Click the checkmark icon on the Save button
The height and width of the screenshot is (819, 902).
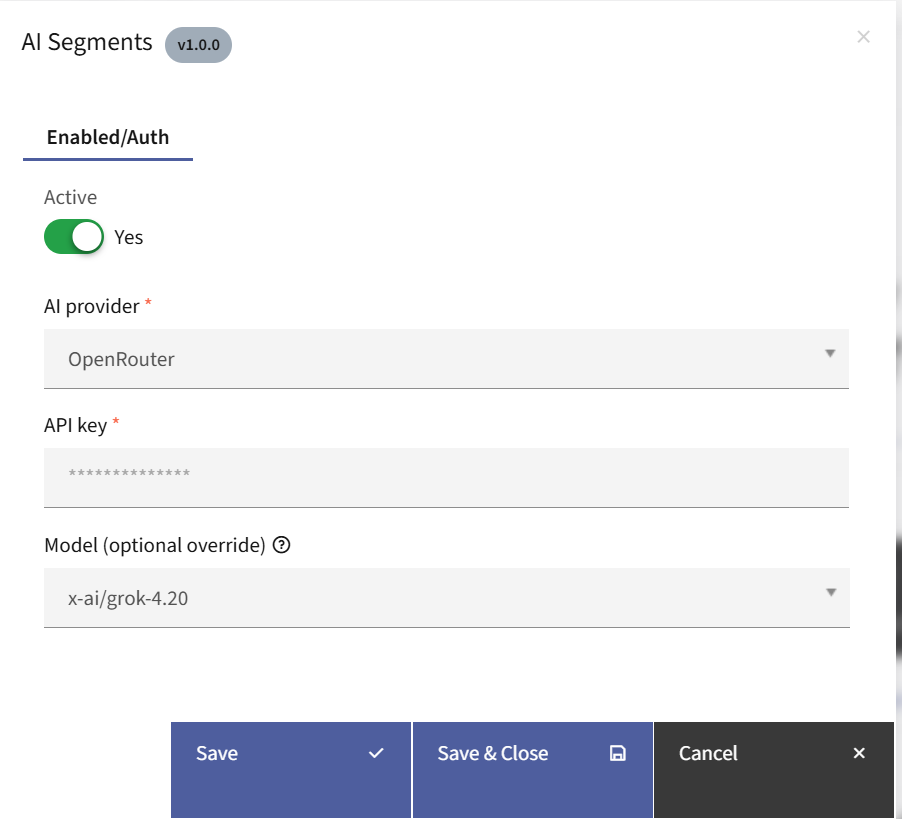tap(376, 753)
